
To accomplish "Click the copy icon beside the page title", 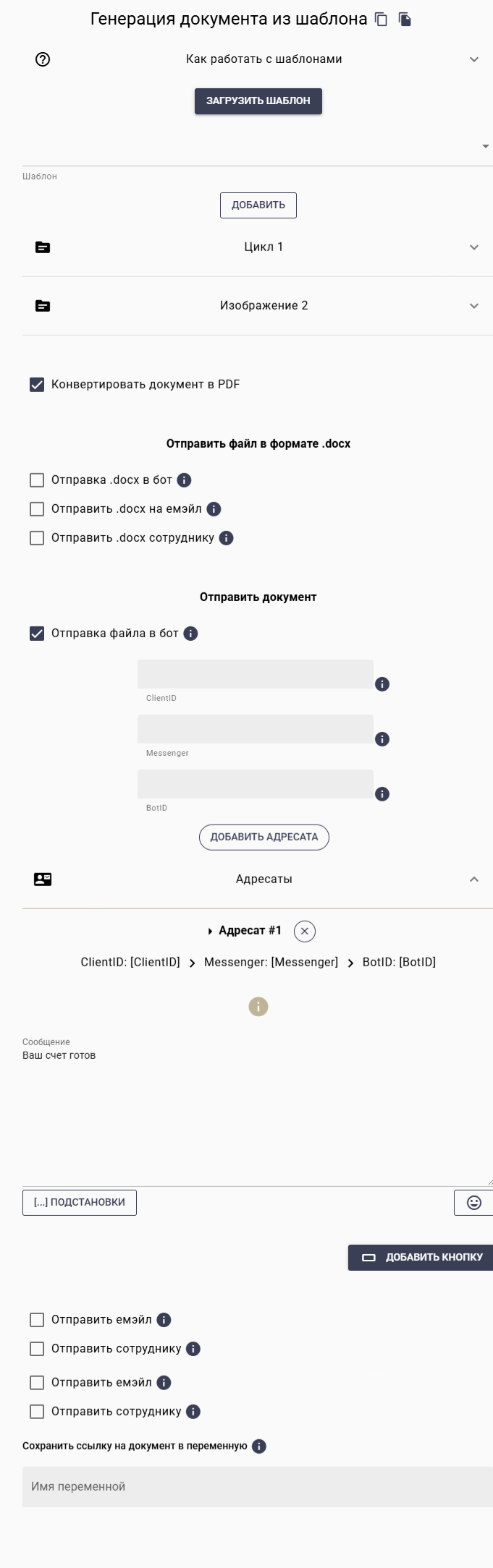I will coord(381,20).
